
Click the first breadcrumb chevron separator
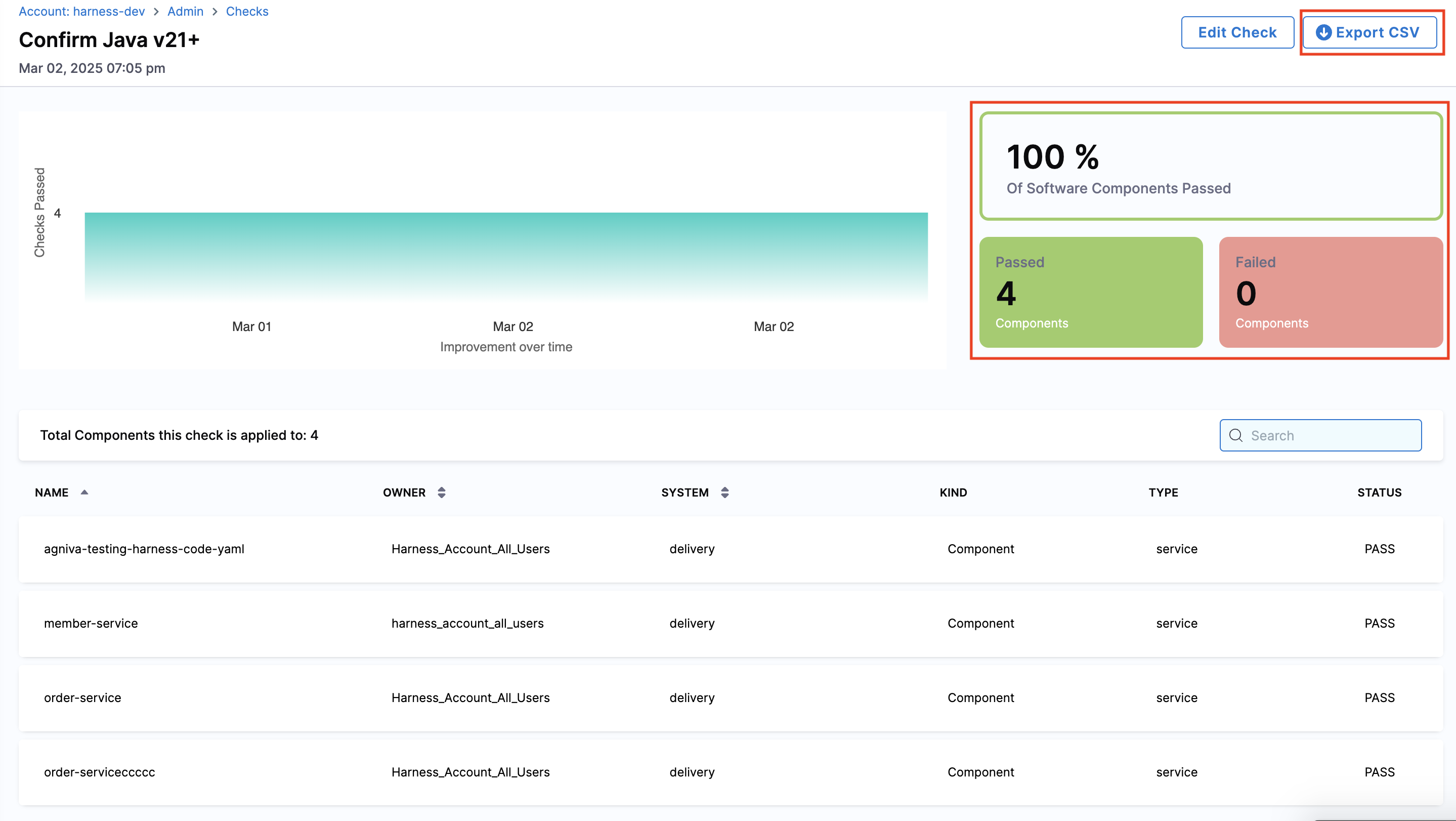point(156,11)
